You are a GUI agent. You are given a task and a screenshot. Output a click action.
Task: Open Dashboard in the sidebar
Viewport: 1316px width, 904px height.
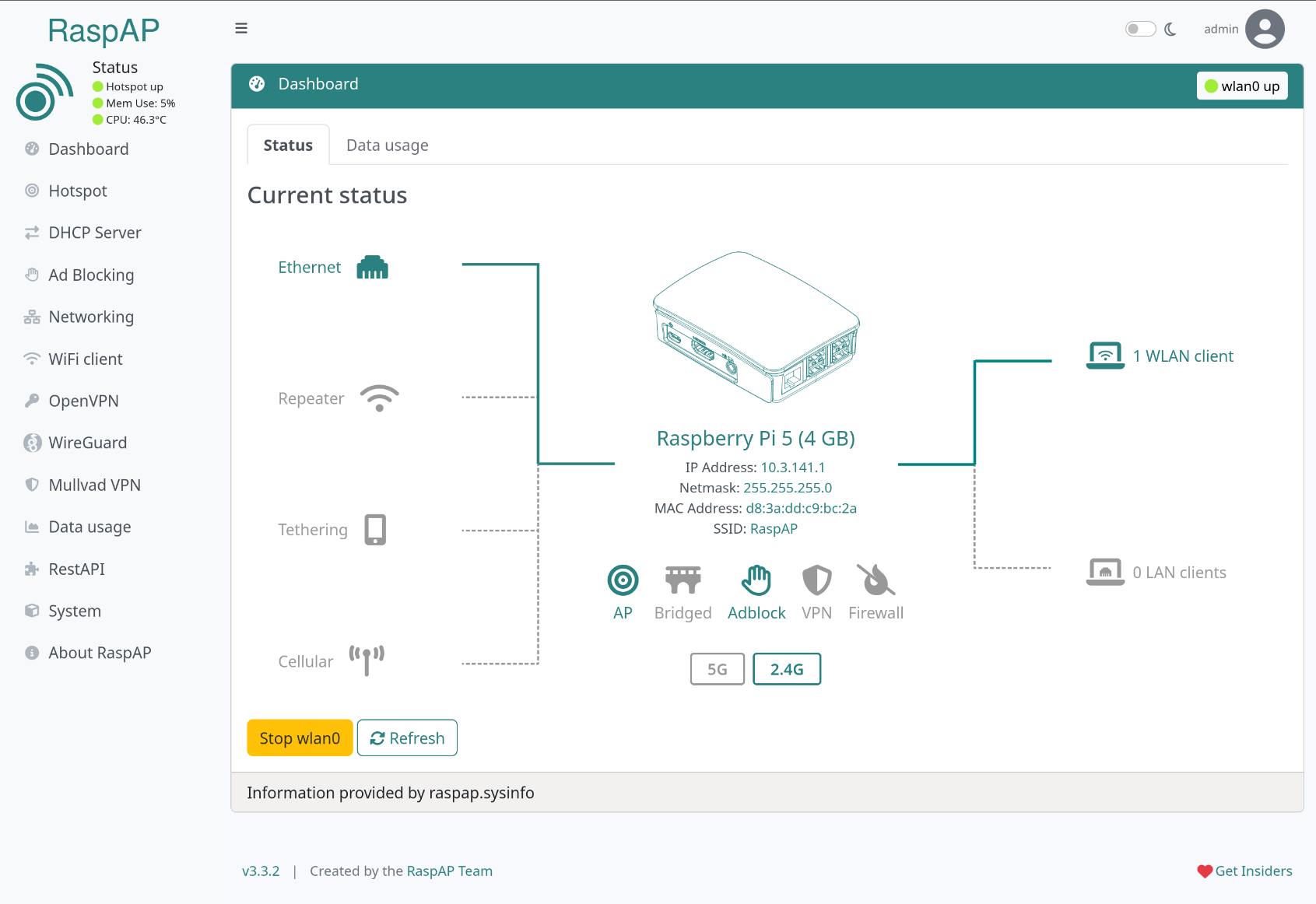click(89, 149)
